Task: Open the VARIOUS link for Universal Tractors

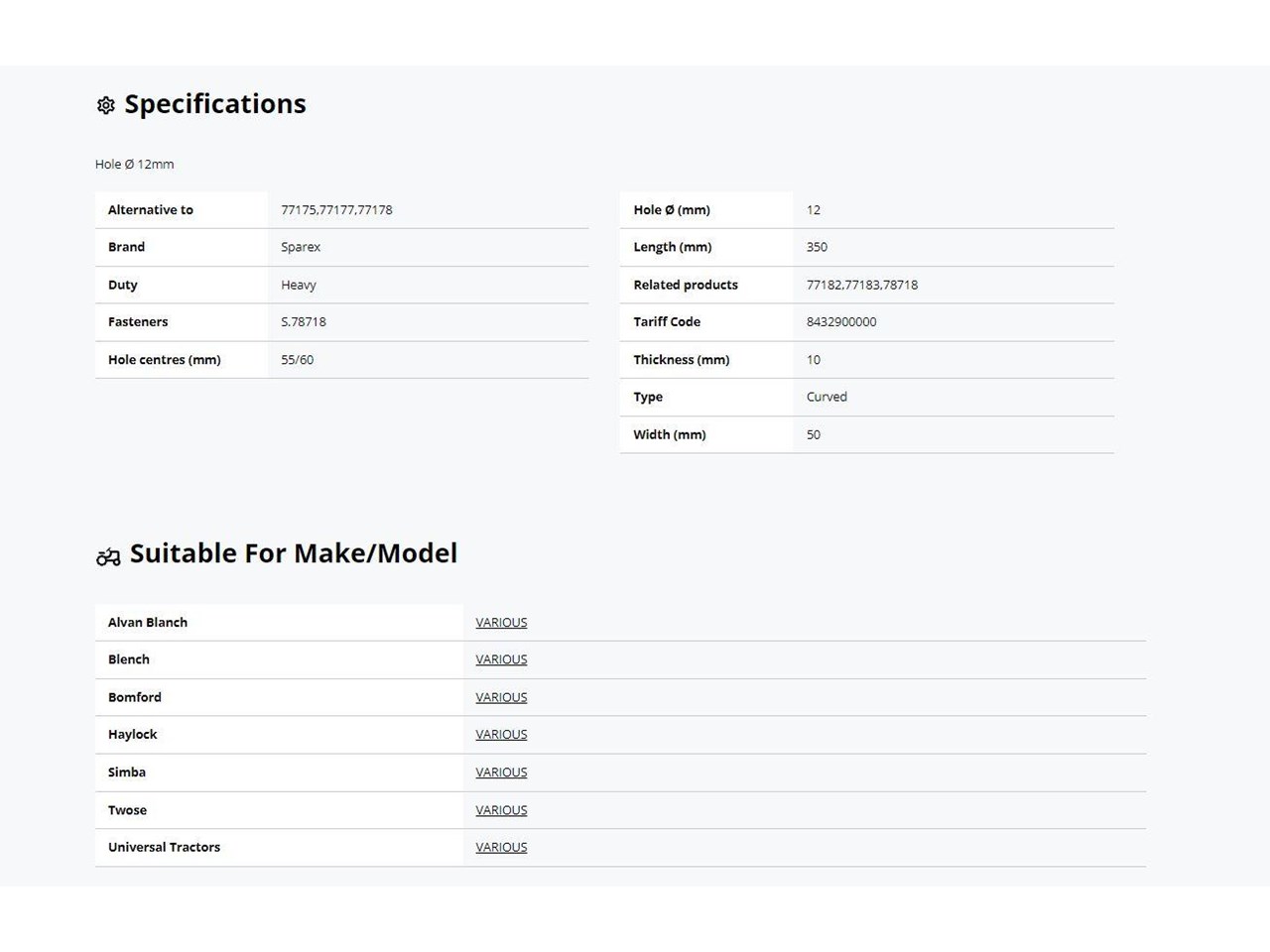Action: tap(501, 847)
